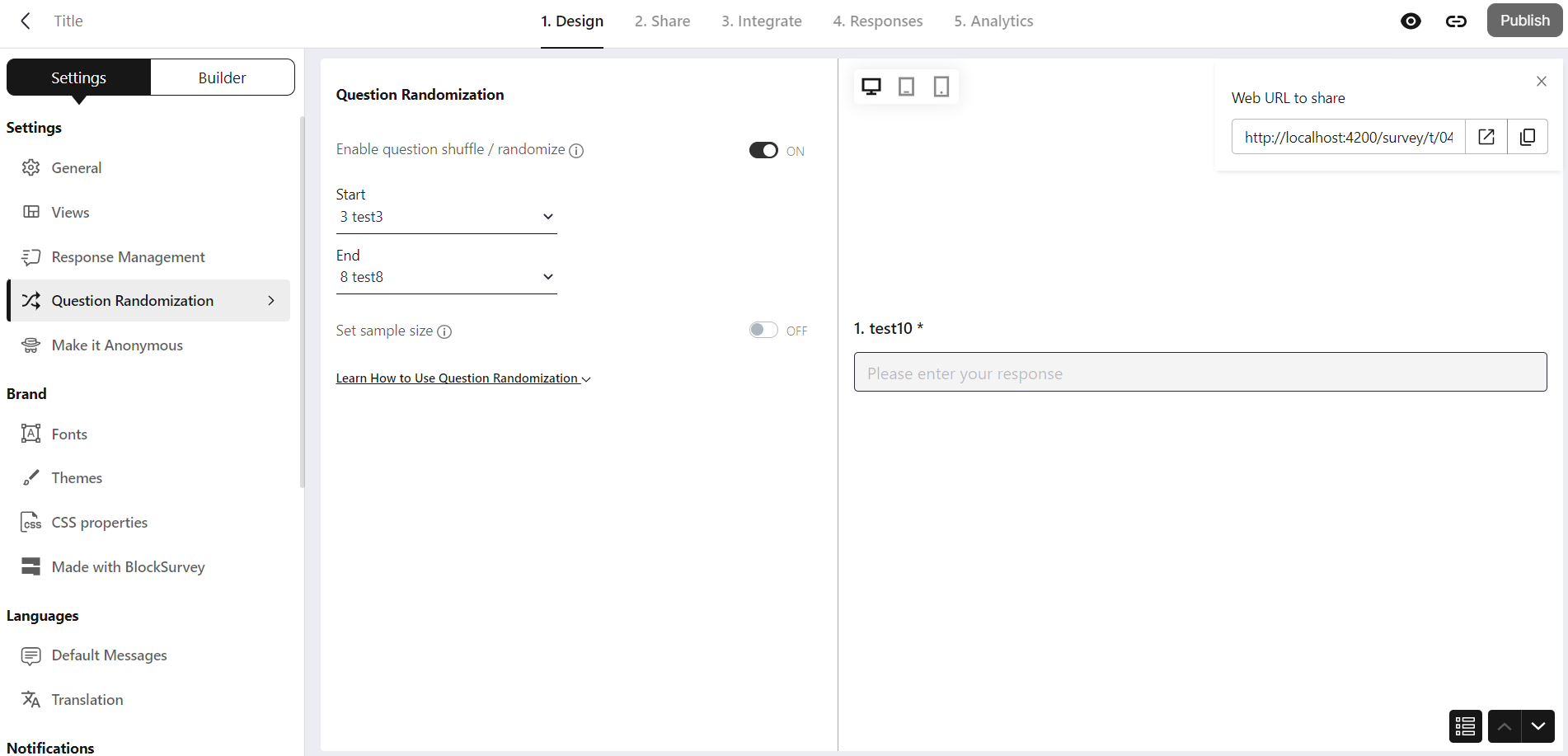The height and width of the screenshot is (756, 1568).
Task: Open Made with BlockSurvey text
Action: (x=129, y=567)
